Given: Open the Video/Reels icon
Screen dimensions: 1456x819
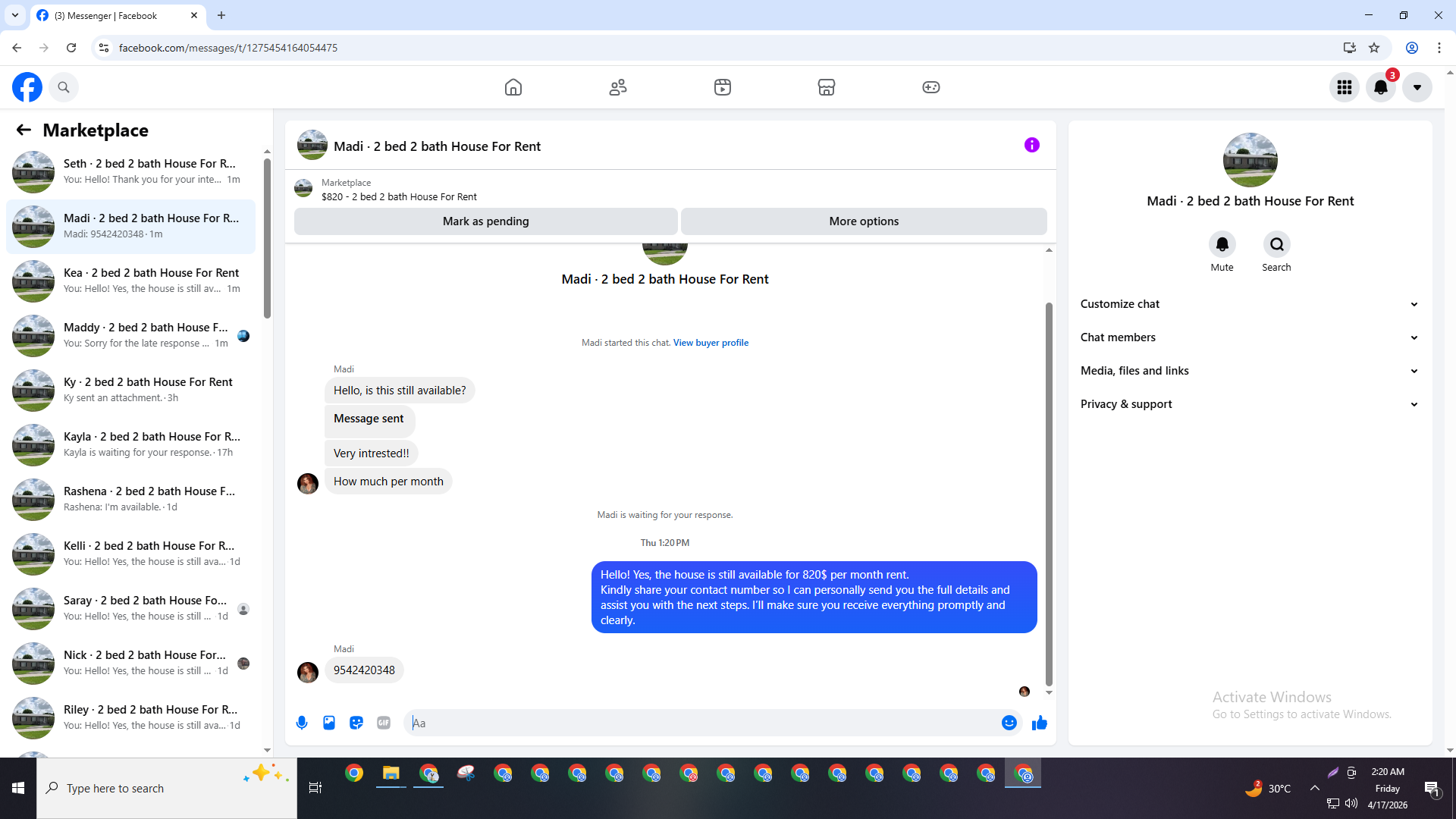Looking at the screenshot, I should pos(723,87).
